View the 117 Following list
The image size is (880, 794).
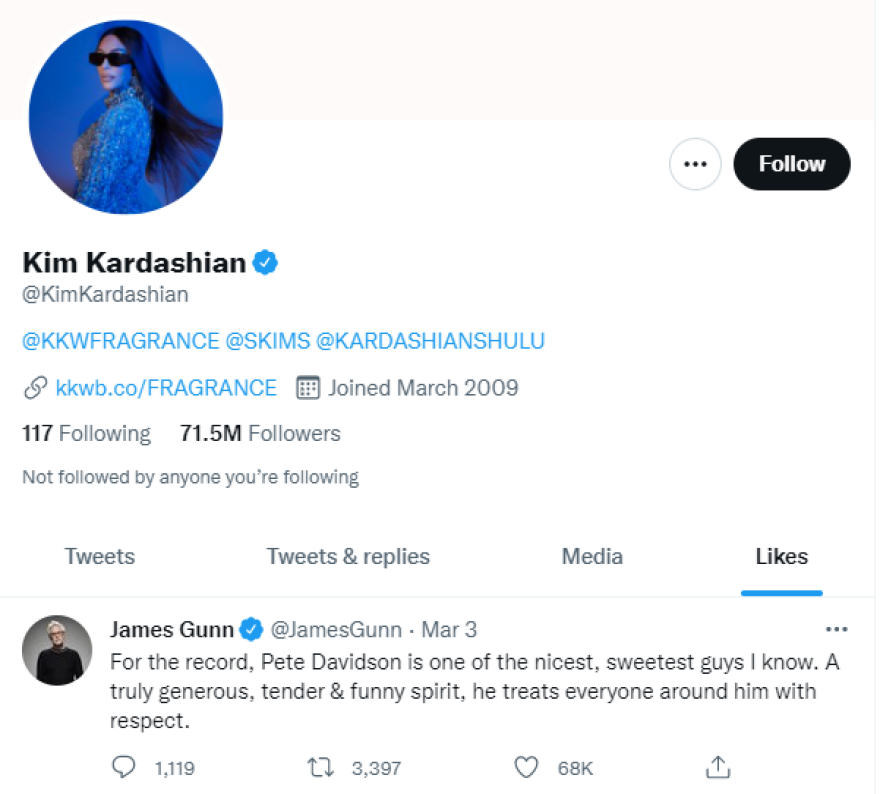[86, 434]
